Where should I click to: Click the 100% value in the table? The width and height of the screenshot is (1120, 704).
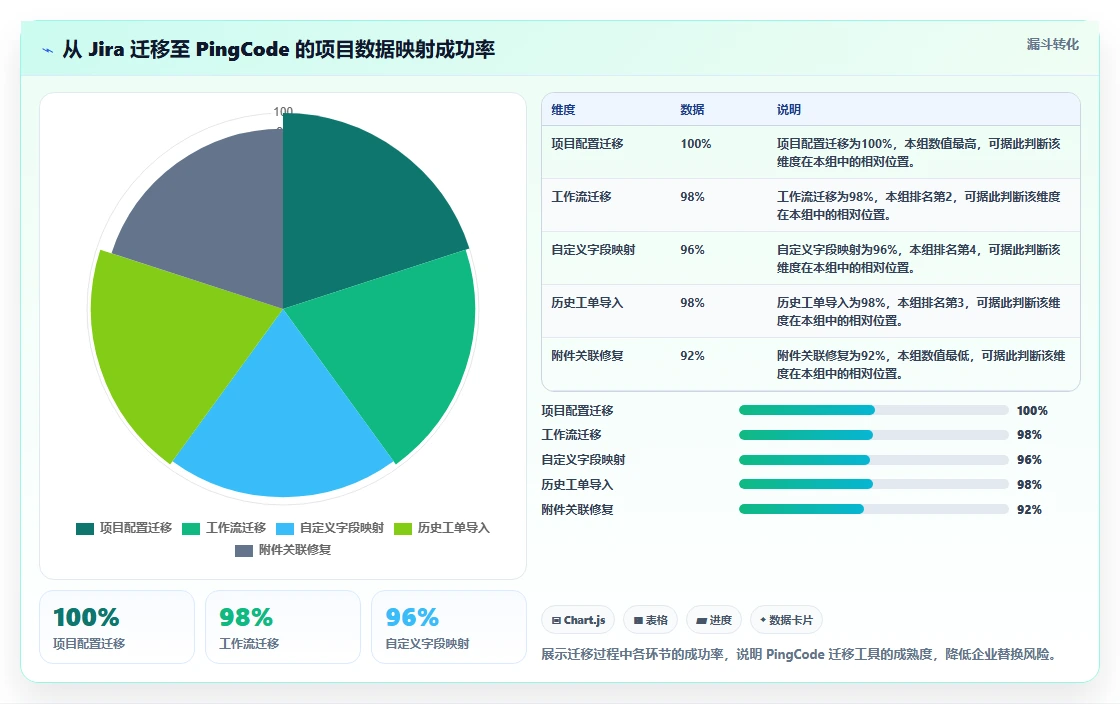696,144
